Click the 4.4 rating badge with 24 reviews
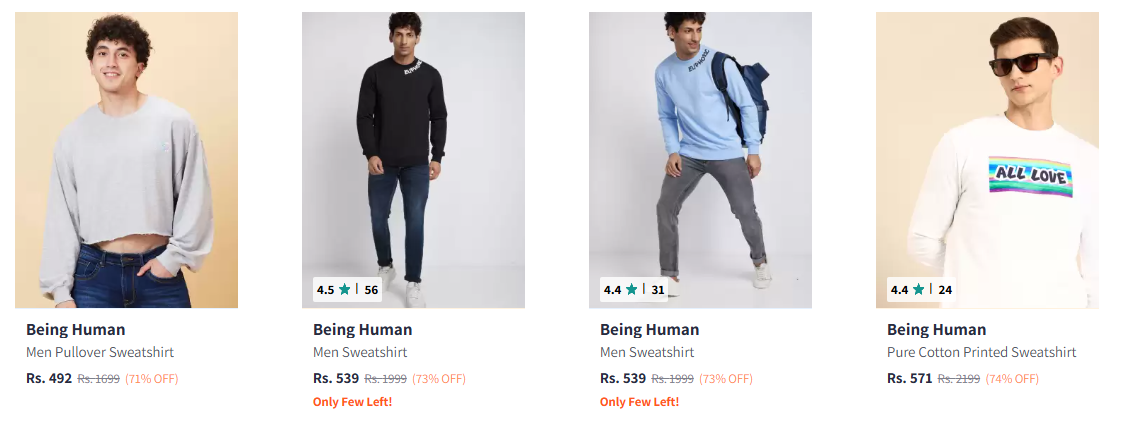 point(921,290)
